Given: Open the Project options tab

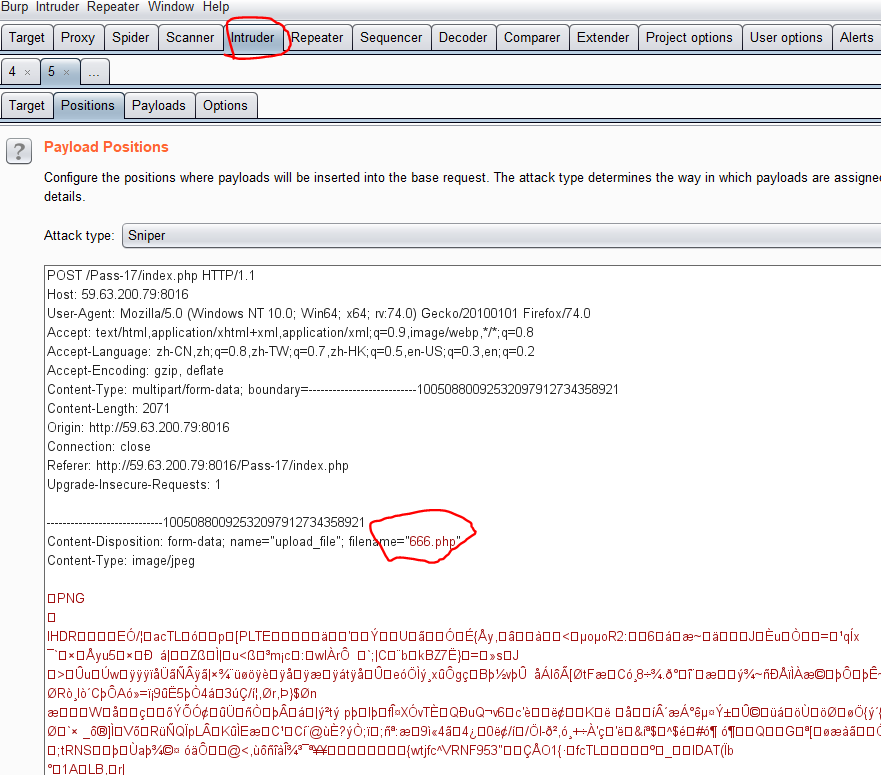Looking at the screenshot, I should pyautogui.click(x=689, y=38).
